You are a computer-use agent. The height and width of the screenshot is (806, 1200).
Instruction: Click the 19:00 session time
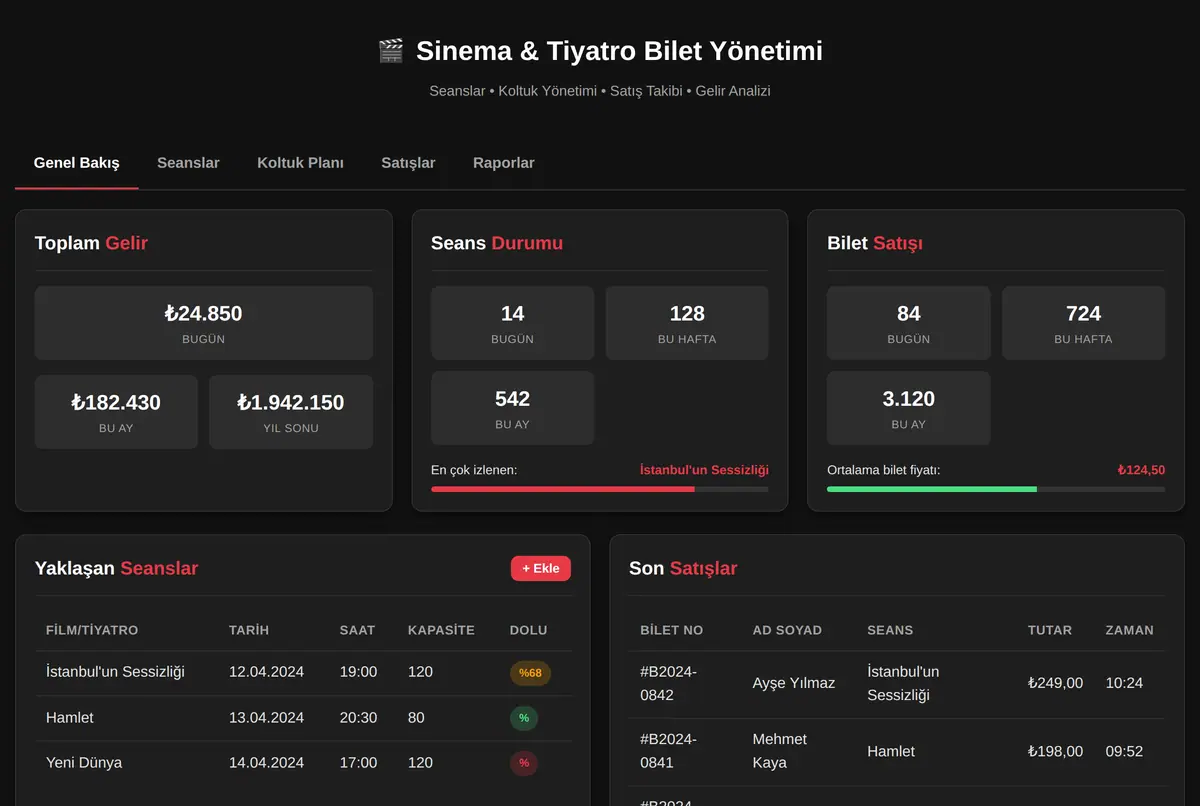point(358,672)
